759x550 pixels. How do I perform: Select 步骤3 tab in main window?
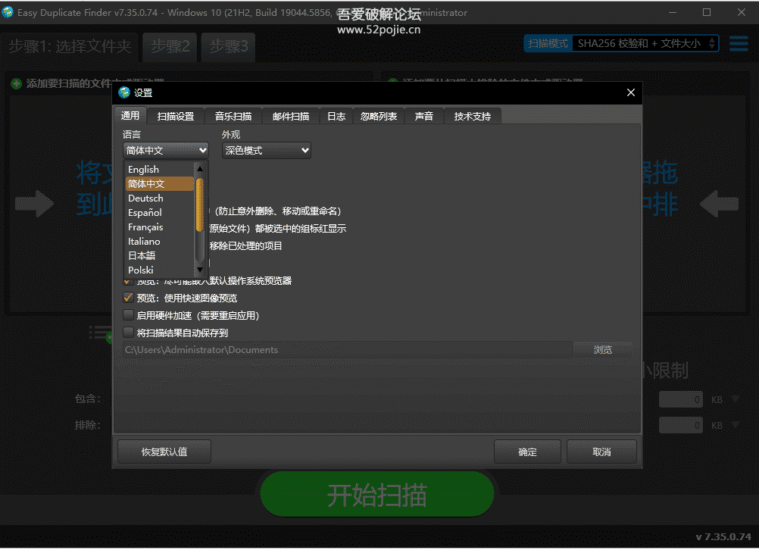pos(228,46)
